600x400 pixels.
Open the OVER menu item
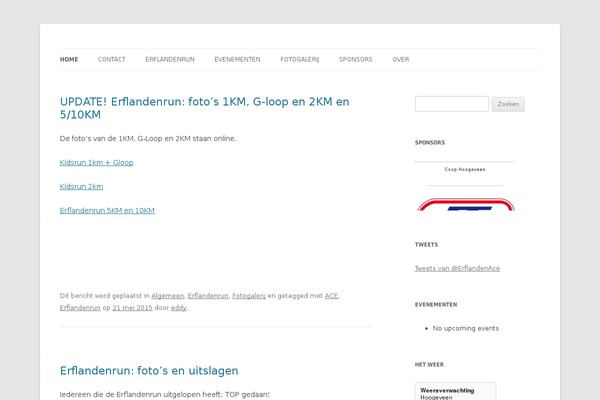pyautogui.click(x=401, y=59)
